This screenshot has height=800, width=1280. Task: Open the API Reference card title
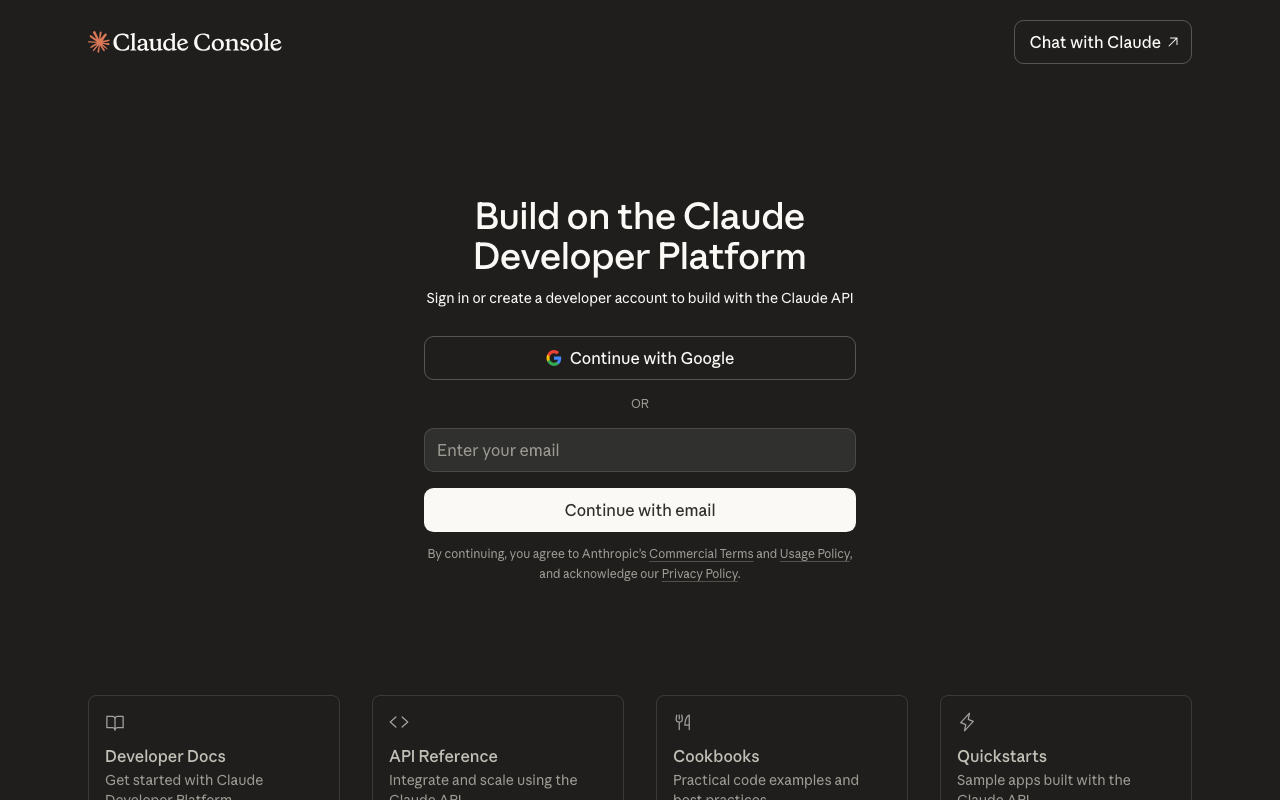coord(443,756)
